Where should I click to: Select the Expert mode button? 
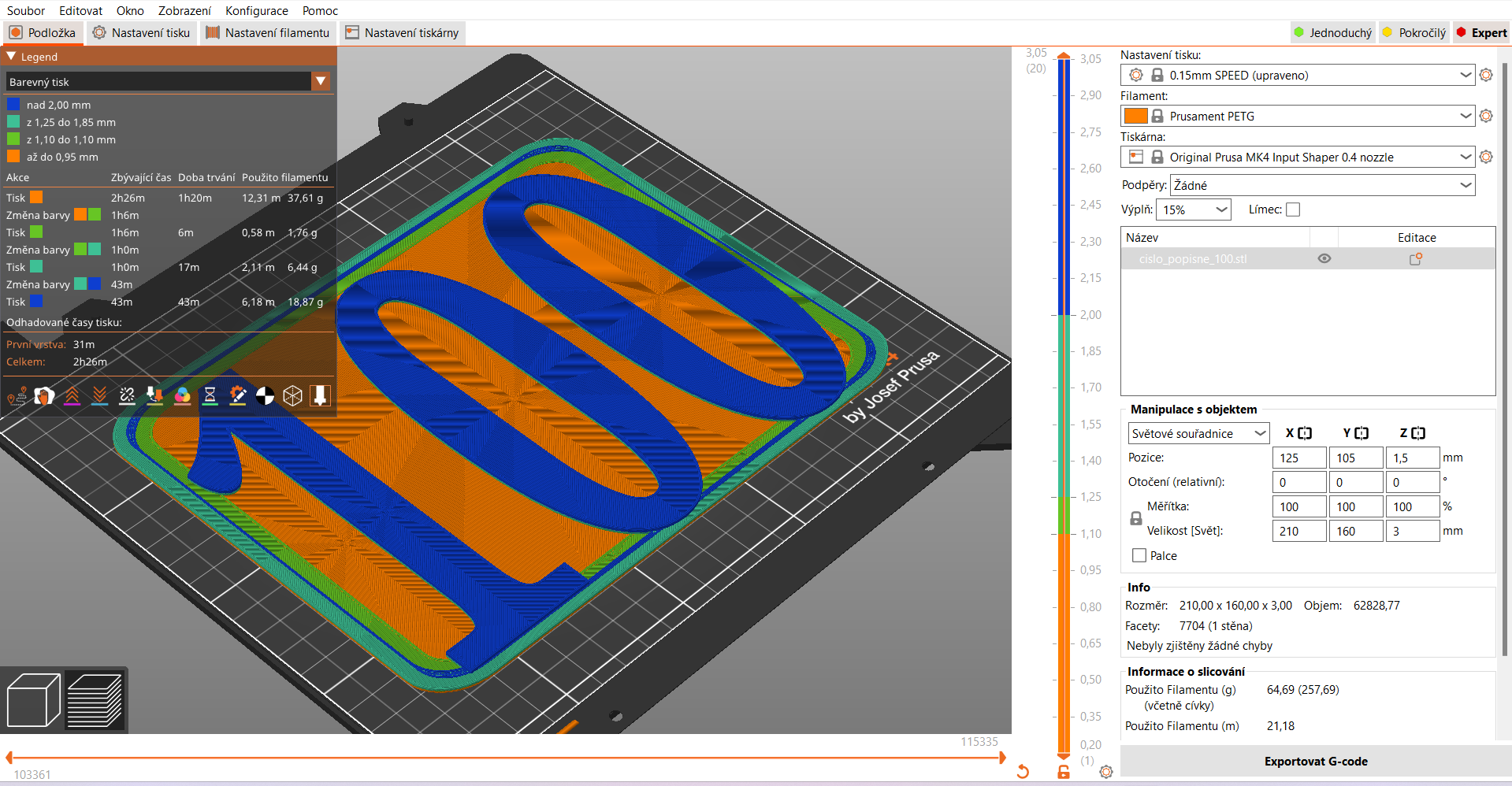[1481, 32]
